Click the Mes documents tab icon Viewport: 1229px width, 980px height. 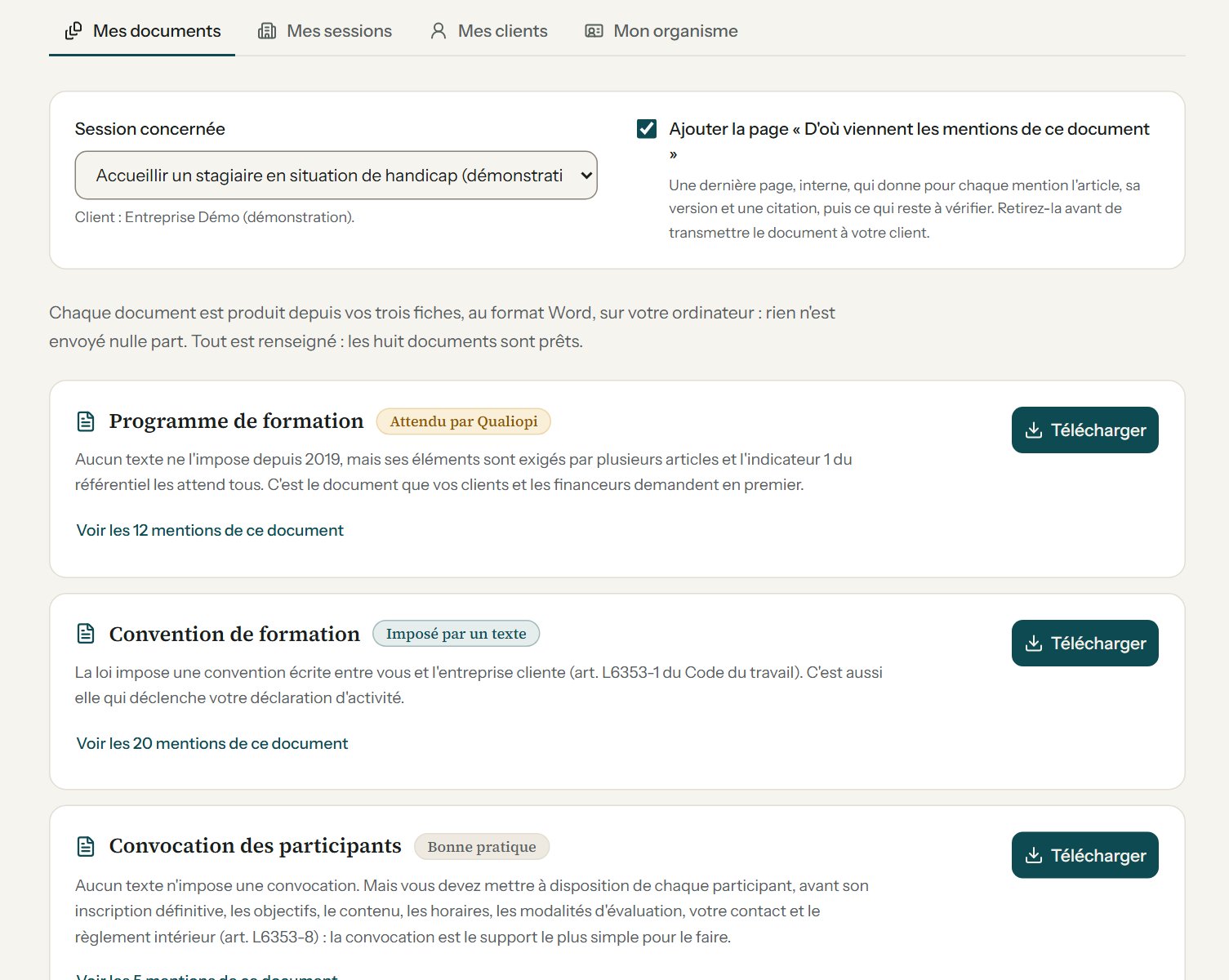(73, 31)
